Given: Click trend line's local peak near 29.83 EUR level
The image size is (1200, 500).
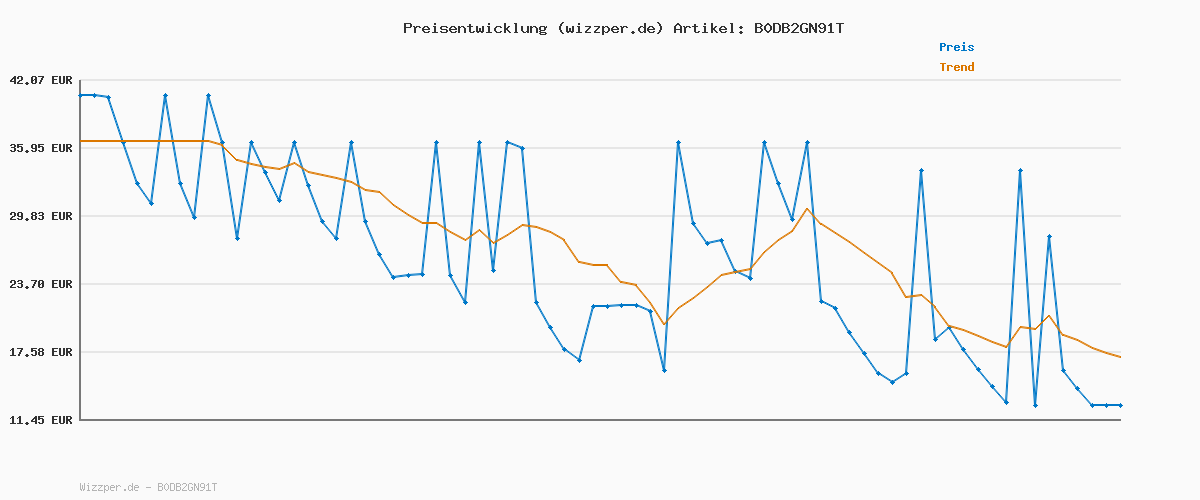Looking at the screenshot, I should (x=807, y=209).
